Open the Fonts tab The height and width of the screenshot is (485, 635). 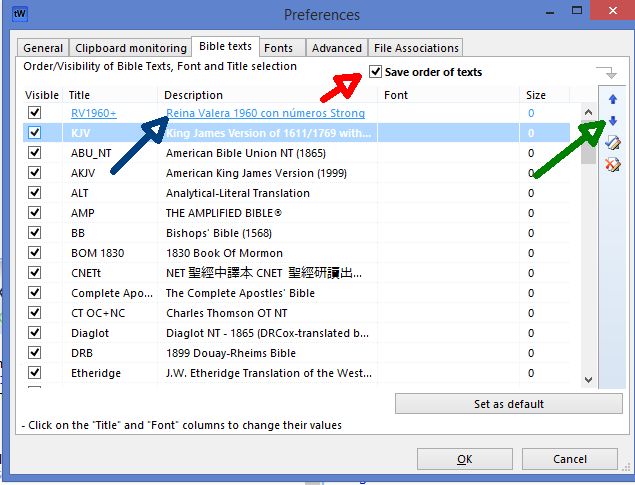[x=282, y=48]
